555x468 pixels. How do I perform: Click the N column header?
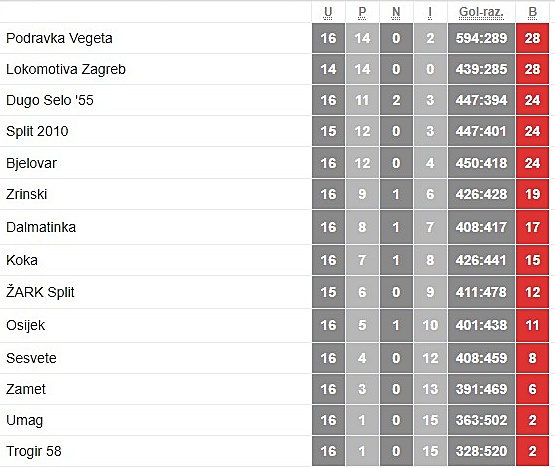(x=396, y=13)
